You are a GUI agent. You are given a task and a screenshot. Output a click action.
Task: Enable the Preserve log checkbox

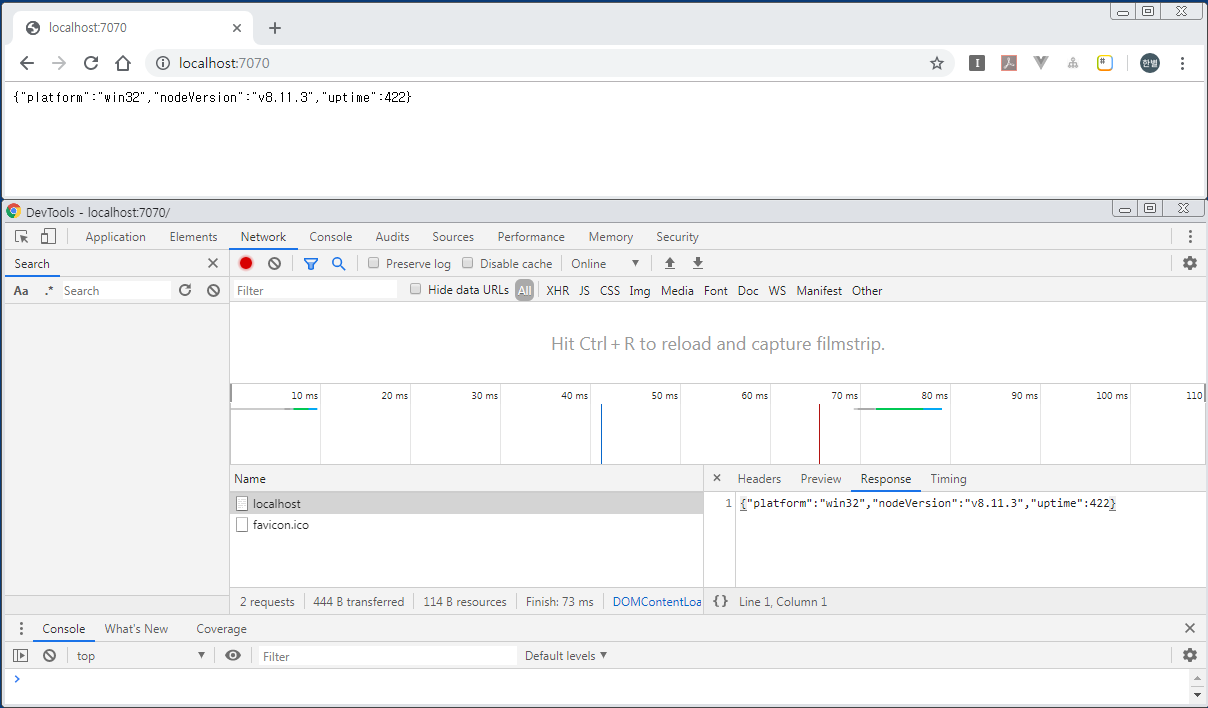(373, 263)
